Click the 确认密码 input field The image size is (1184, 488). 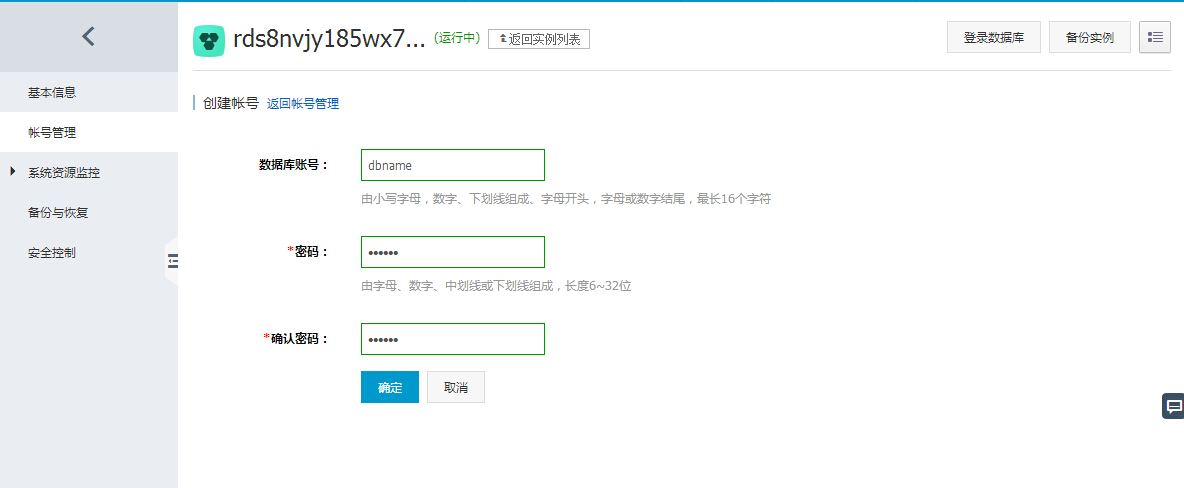(x=452, y=339)
